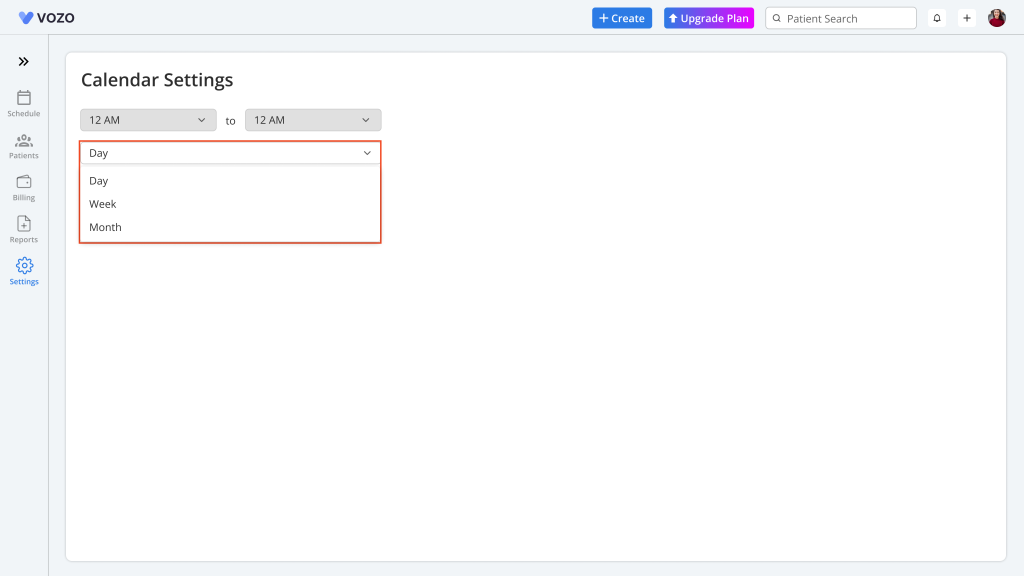This screenshot has width=1024, height=576.
Task: Open the end time 12 AM dropdown
Action: pyautogui.click(x=313, y=120)
